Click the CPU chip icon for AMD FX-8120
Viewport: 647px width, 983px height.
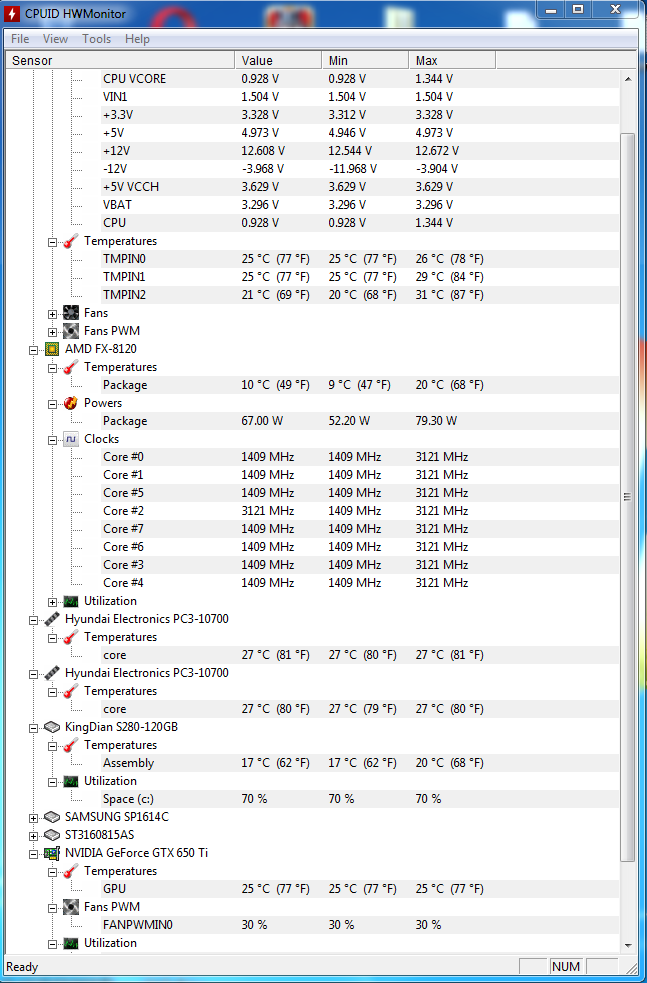52,349
